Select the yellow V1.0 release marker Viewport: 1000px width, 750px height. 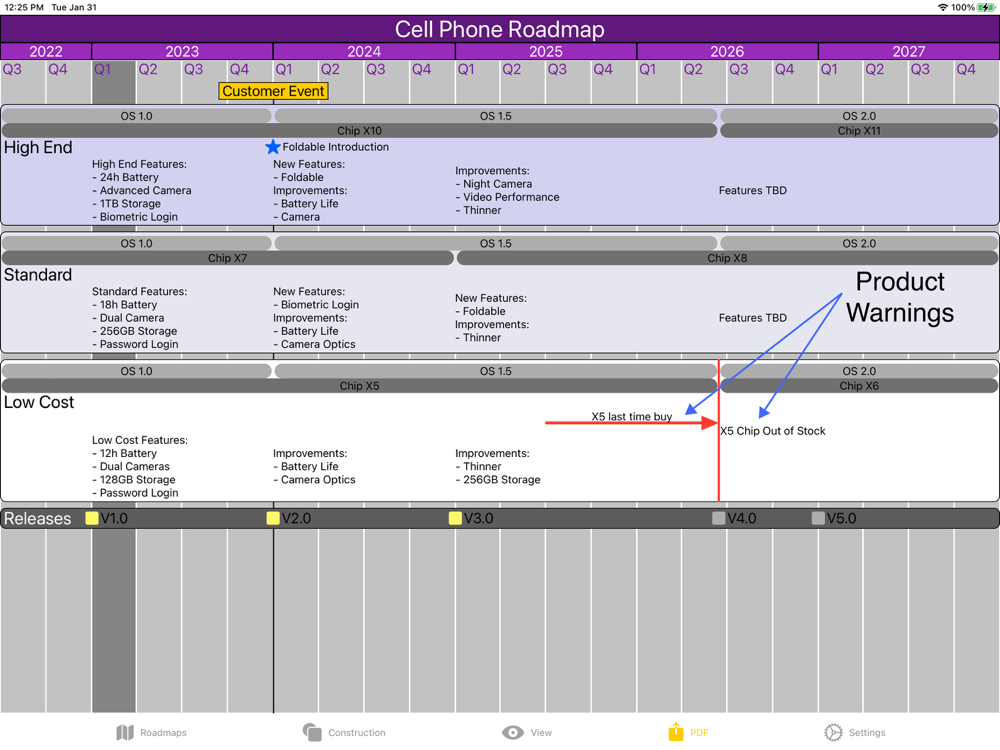click(92, 518)
